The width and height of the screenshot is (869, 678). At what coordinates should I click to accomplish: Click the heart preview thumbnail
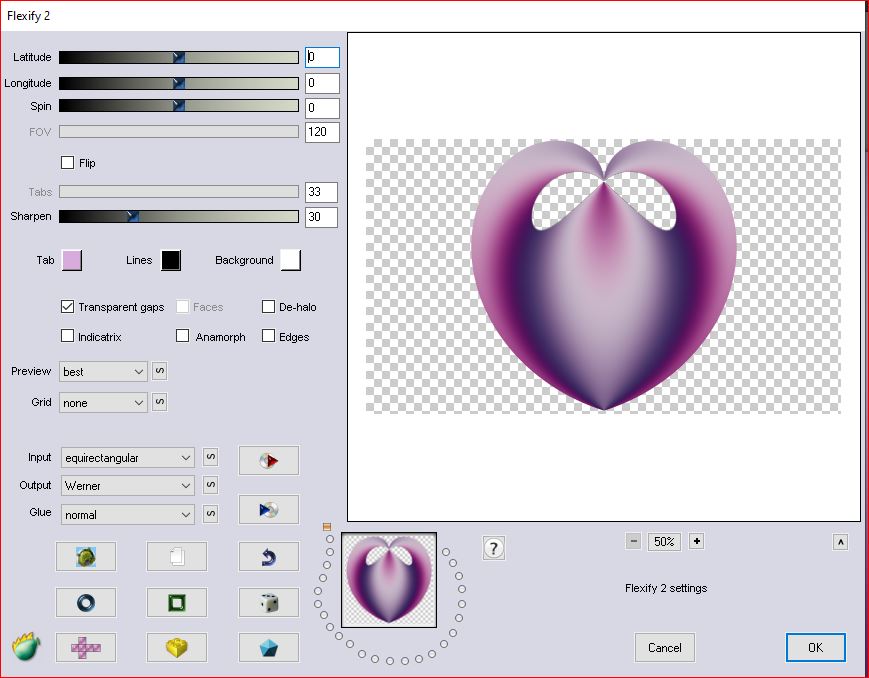coord(389,580)
